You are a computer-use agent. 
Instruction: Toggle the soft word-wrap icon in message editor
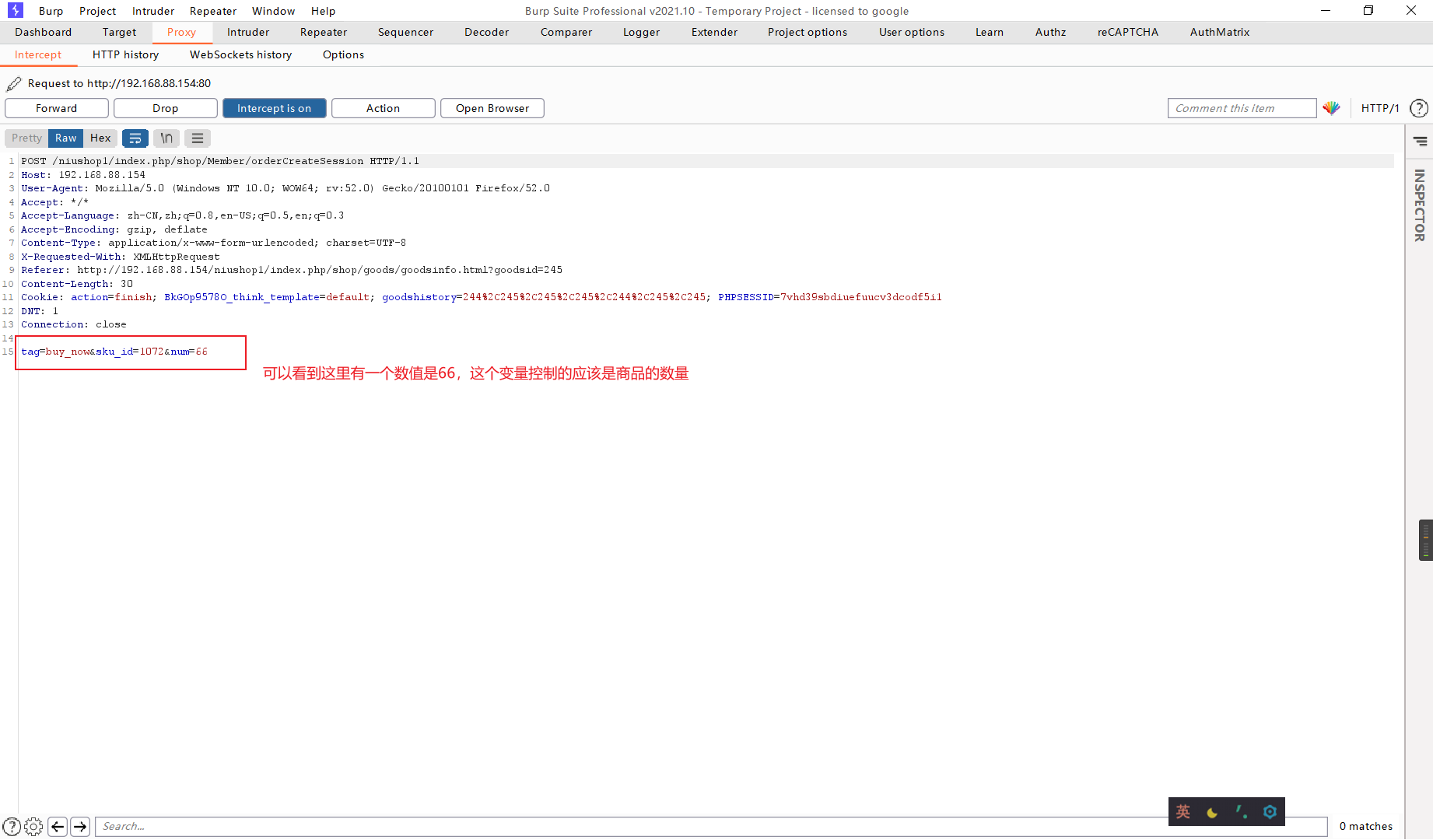135,138
